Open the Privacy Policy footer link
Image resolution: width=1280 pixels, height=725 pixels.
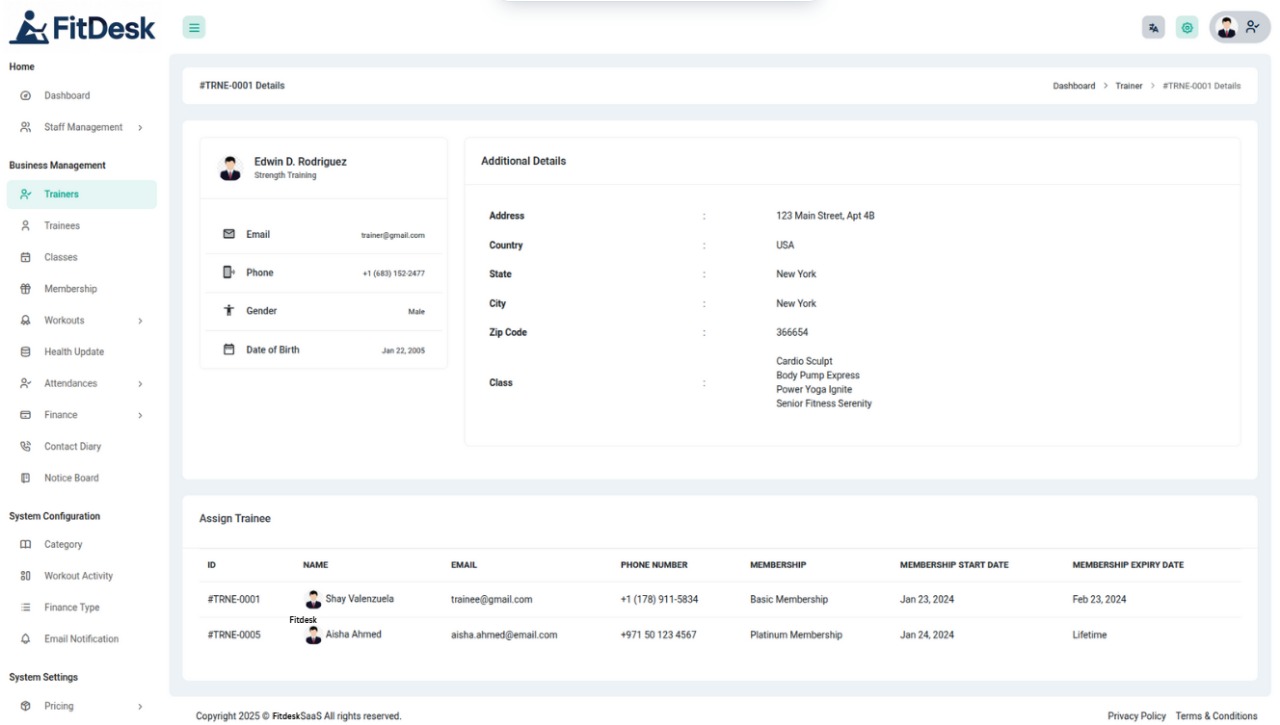click(1136, 716)
